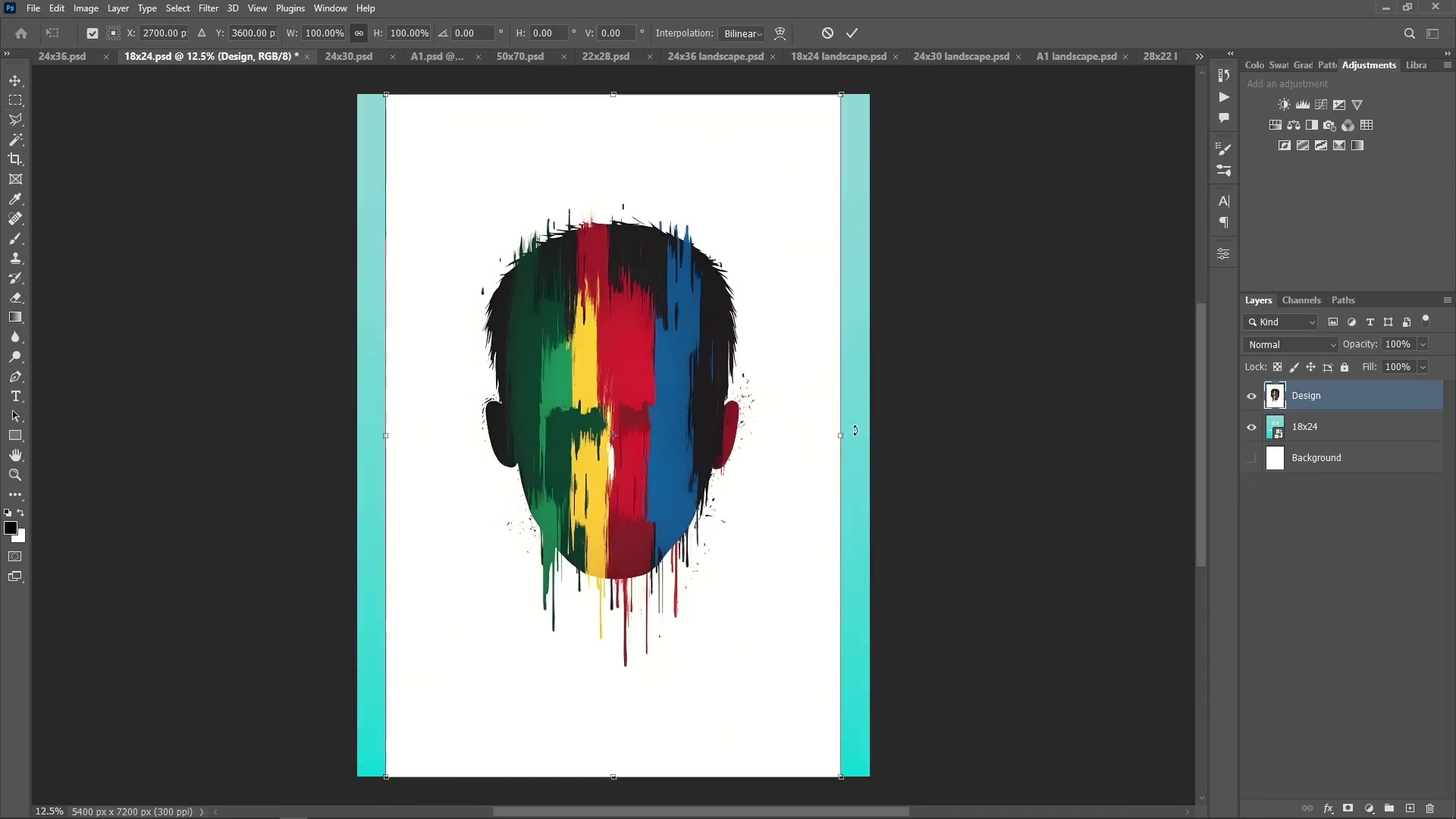Hide the Design layer
Viewport: 1456px width, 819px height.
click(1251, 396)
